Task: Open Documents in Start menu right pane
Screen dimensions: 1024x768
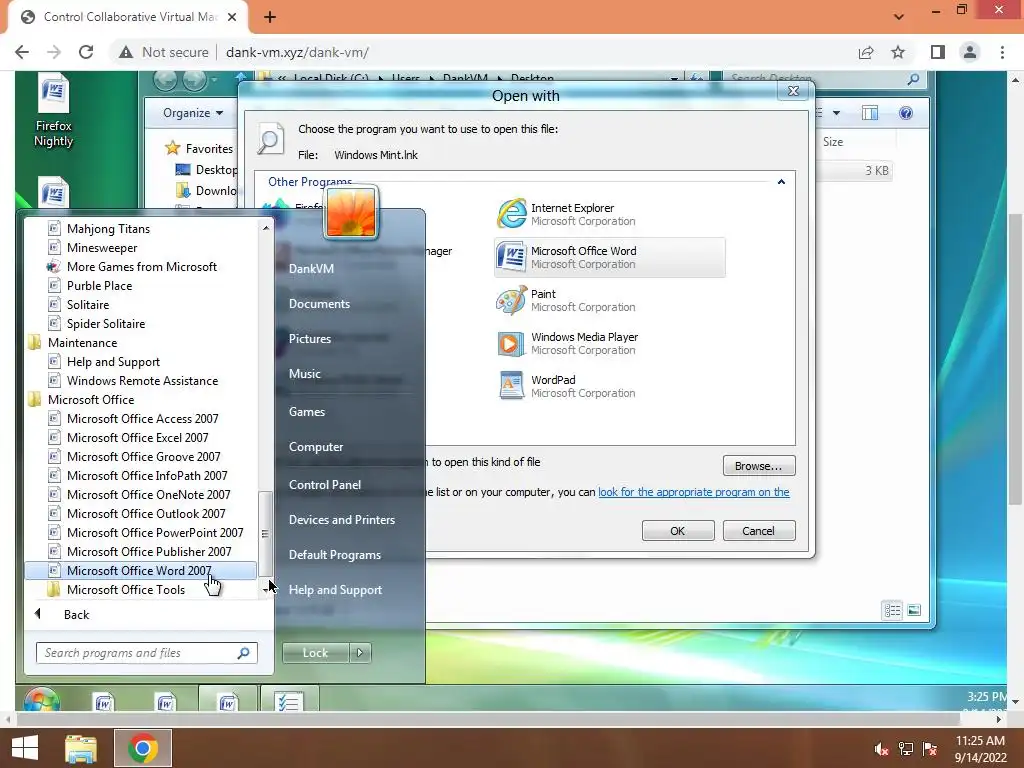Action: click(319, 304)
